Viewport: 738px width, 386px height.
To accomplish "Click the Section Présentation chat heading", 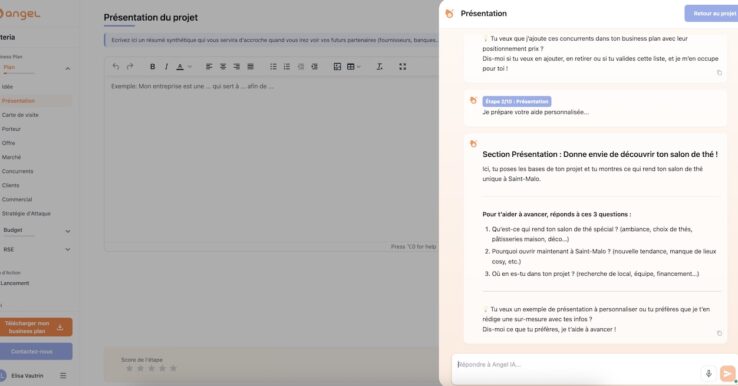I will [600, 154].
